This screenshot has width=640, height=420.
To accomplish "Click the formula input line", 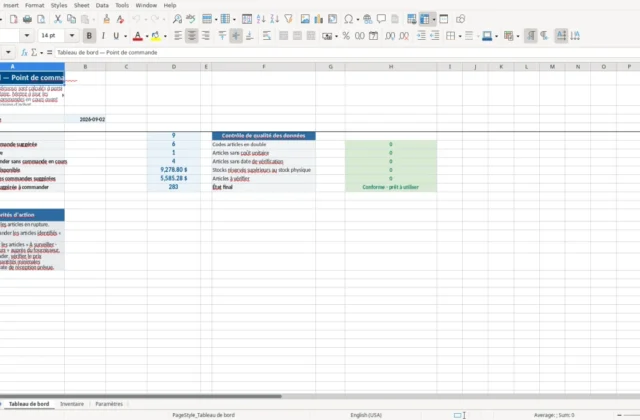I will coord(347,52).
